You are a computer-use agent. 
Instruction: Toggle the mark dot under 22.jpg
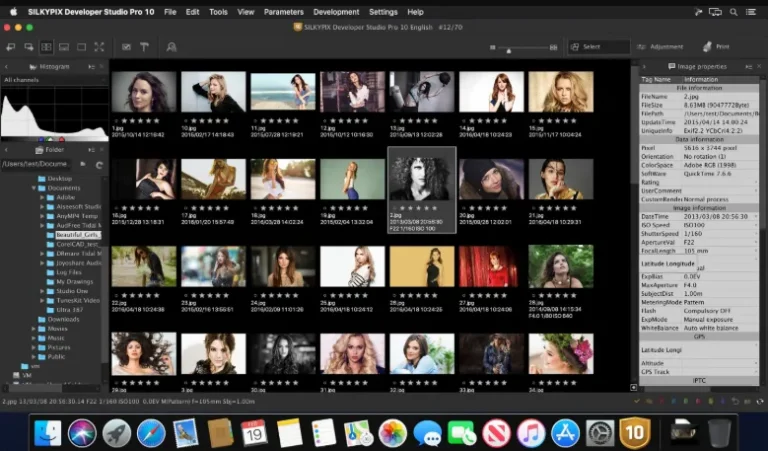[x=116, y=295]
